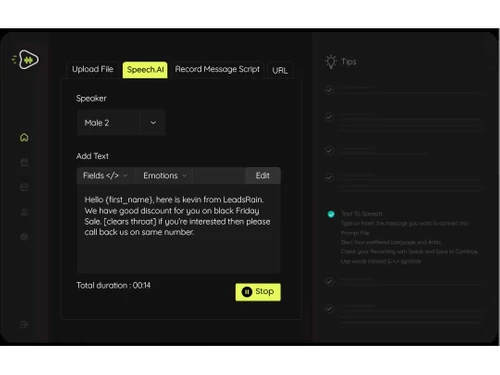Click the tip line 'Use words instead & <> symbols'
The image size is (500, 375).
(x=381, y=261)
